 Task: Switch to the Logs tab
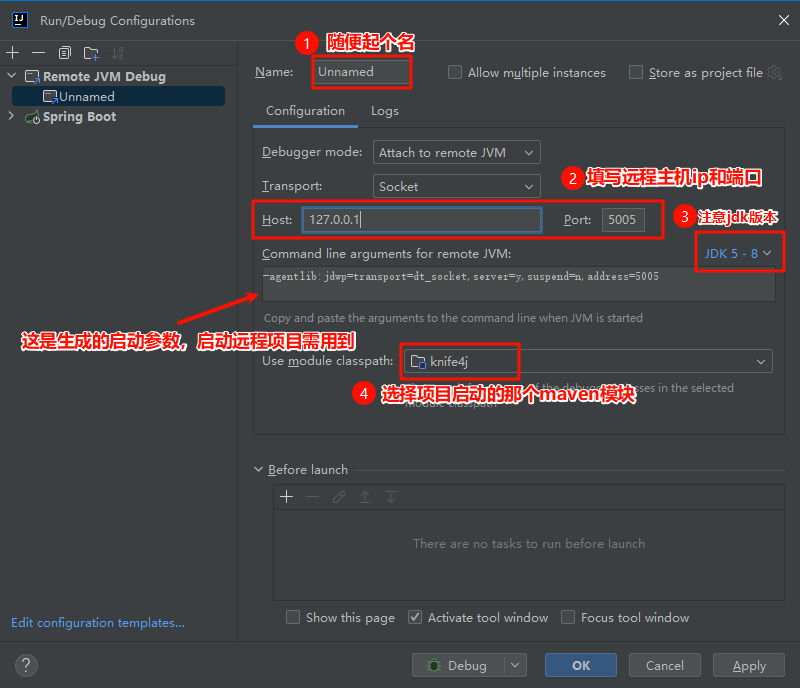[x=384, y=111]
